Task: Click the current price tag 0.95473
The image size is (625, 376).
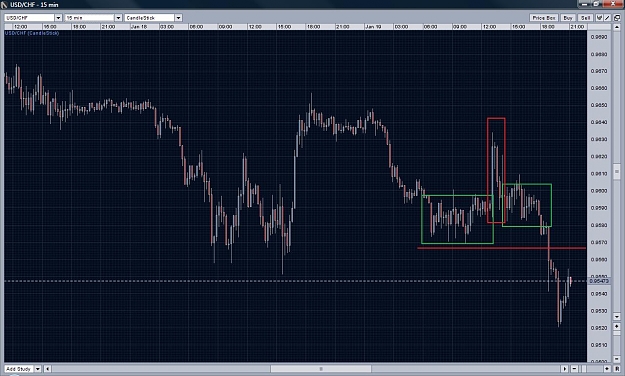Action: 599,281
